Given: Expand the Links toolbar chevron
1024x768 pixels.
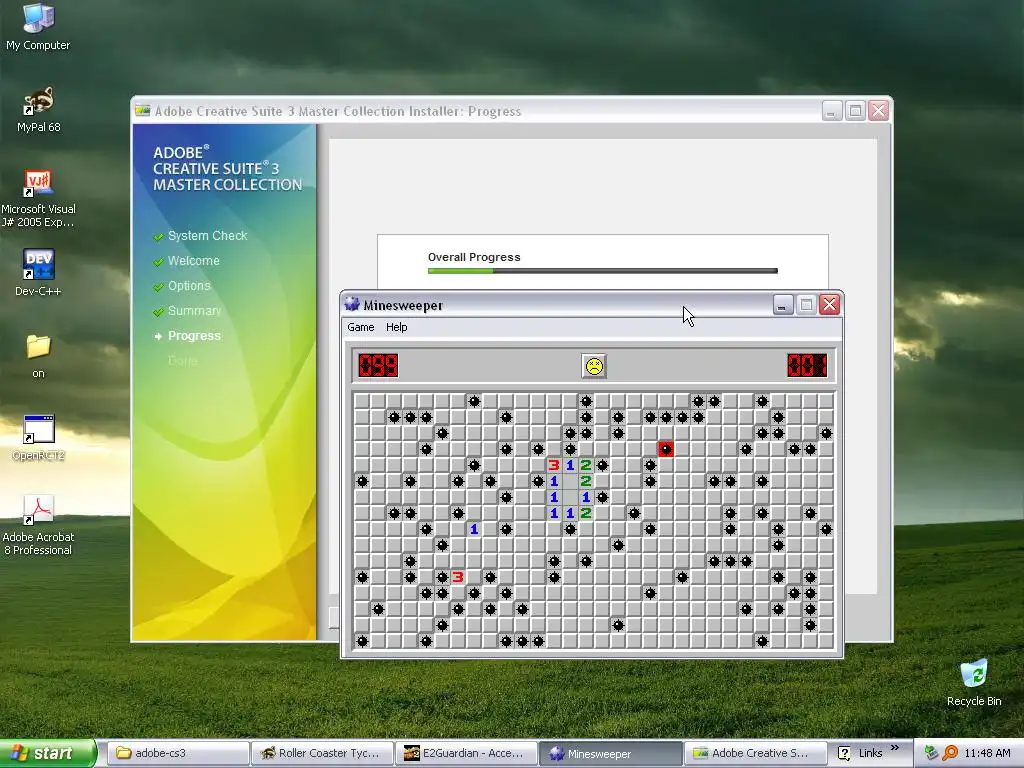Looking at the screenshot, I should point(895,748).
